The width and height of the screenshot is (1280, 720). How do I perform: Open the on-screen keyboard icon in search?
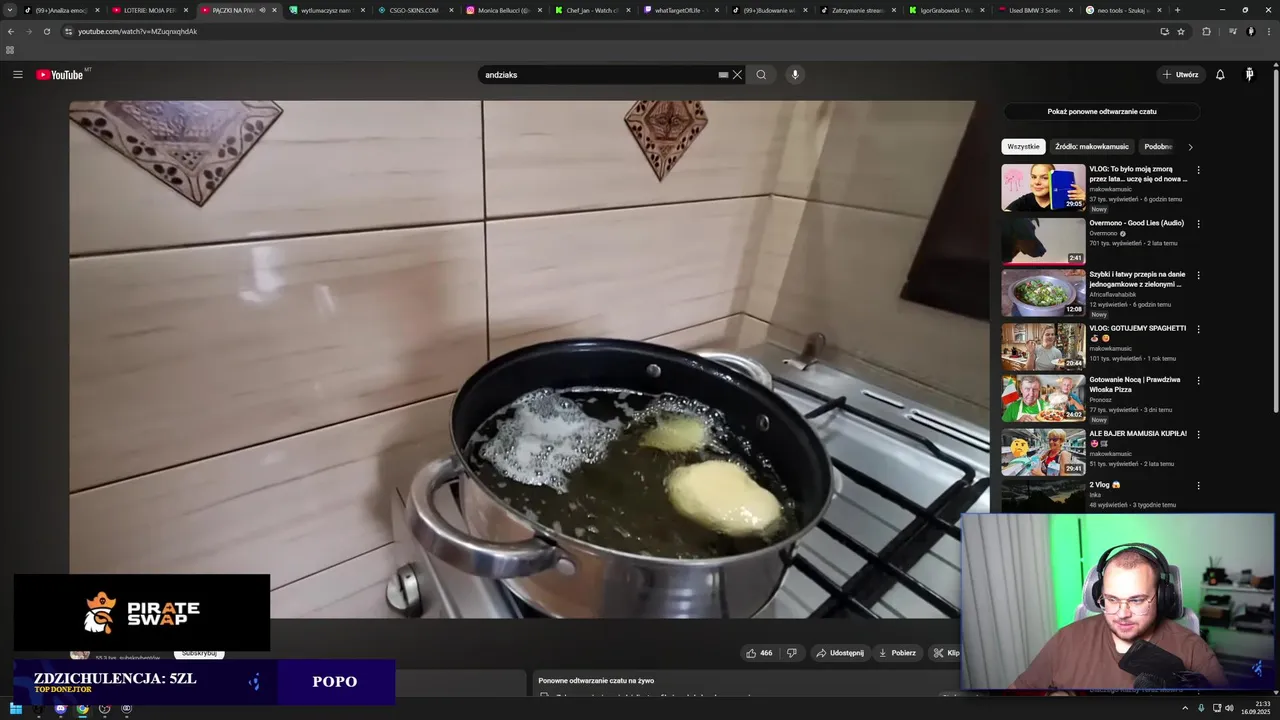click(723, 75)
